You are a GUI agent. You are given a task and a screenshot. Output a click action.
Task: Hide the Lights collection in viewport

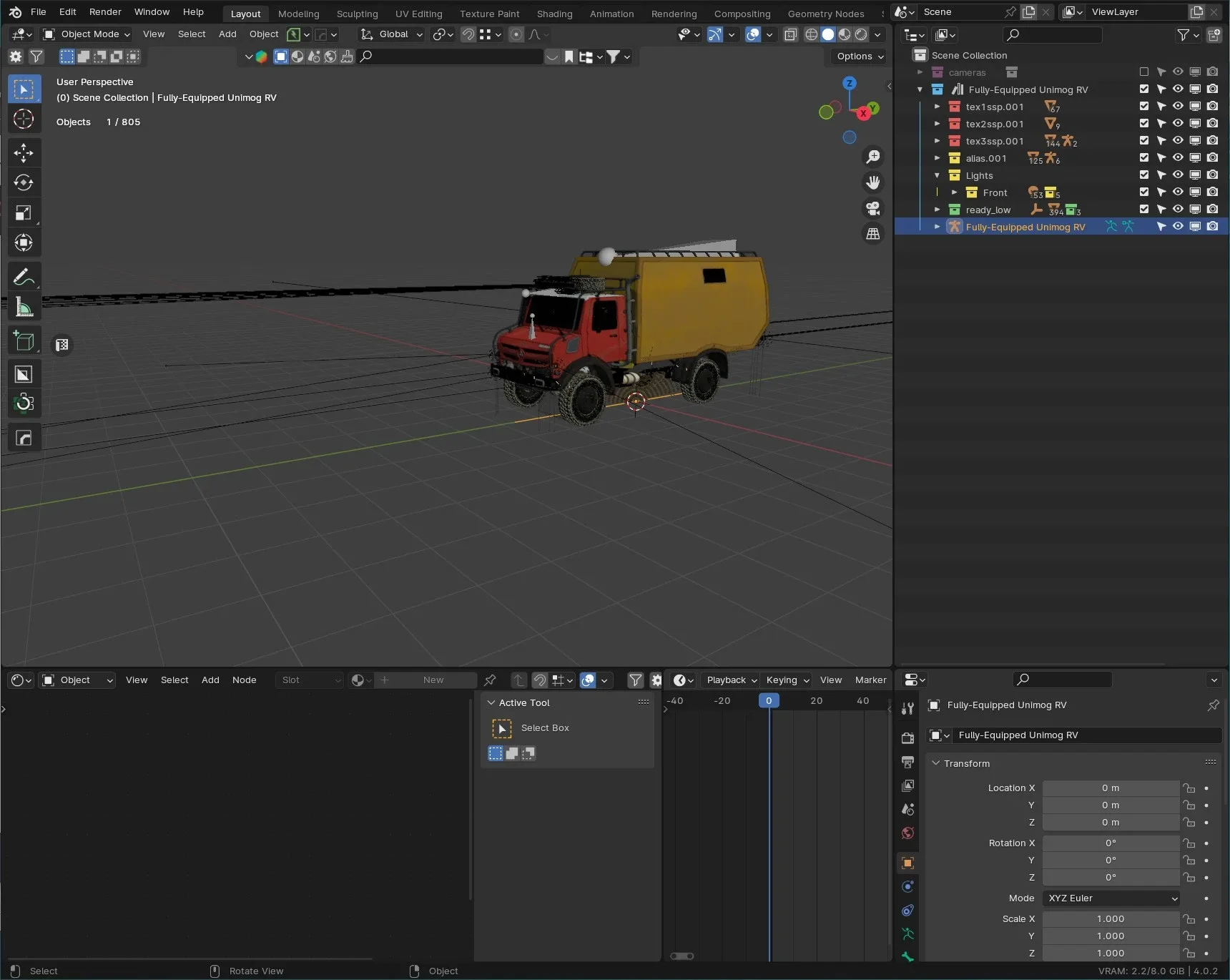point(1178,175)
